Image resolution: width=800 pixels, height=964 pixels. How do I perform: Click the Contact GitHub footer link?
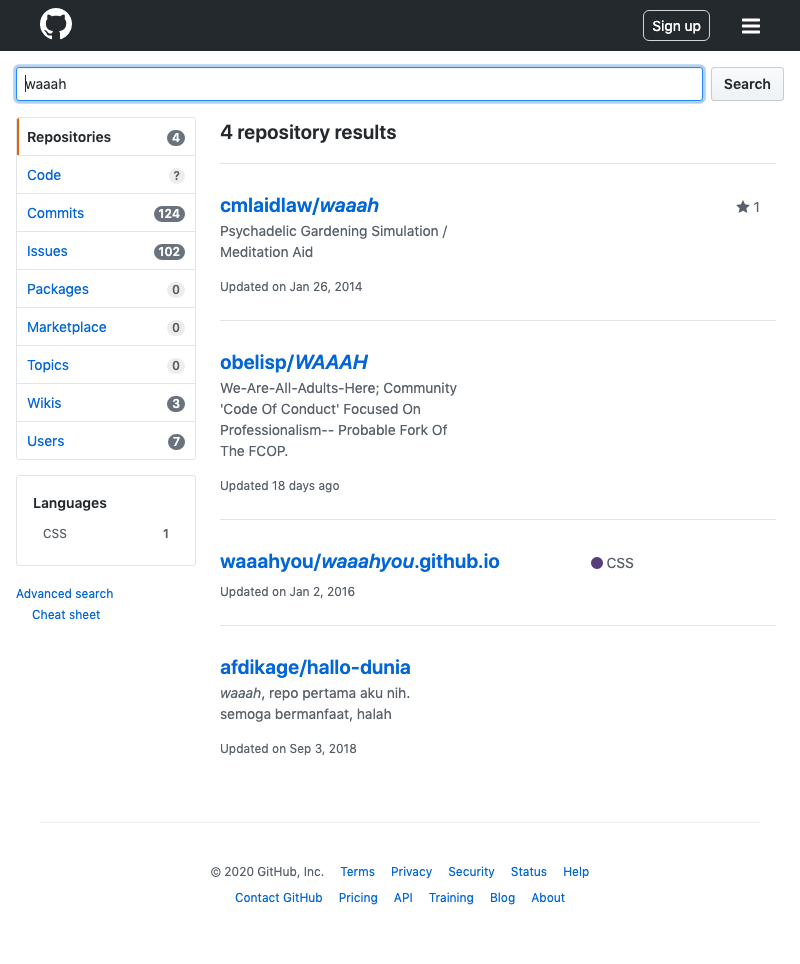tap(279, 898)
